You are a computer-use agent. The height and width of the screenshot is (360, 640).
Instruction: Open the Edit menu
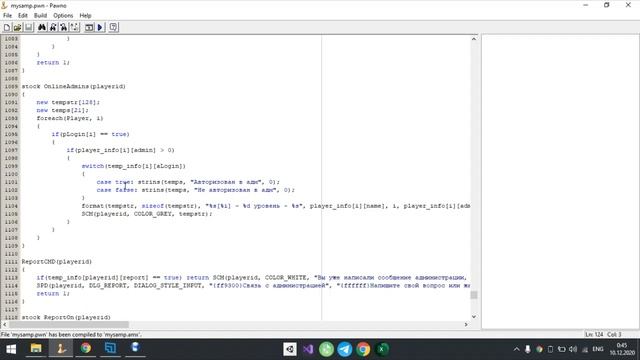tap(23, 16)
